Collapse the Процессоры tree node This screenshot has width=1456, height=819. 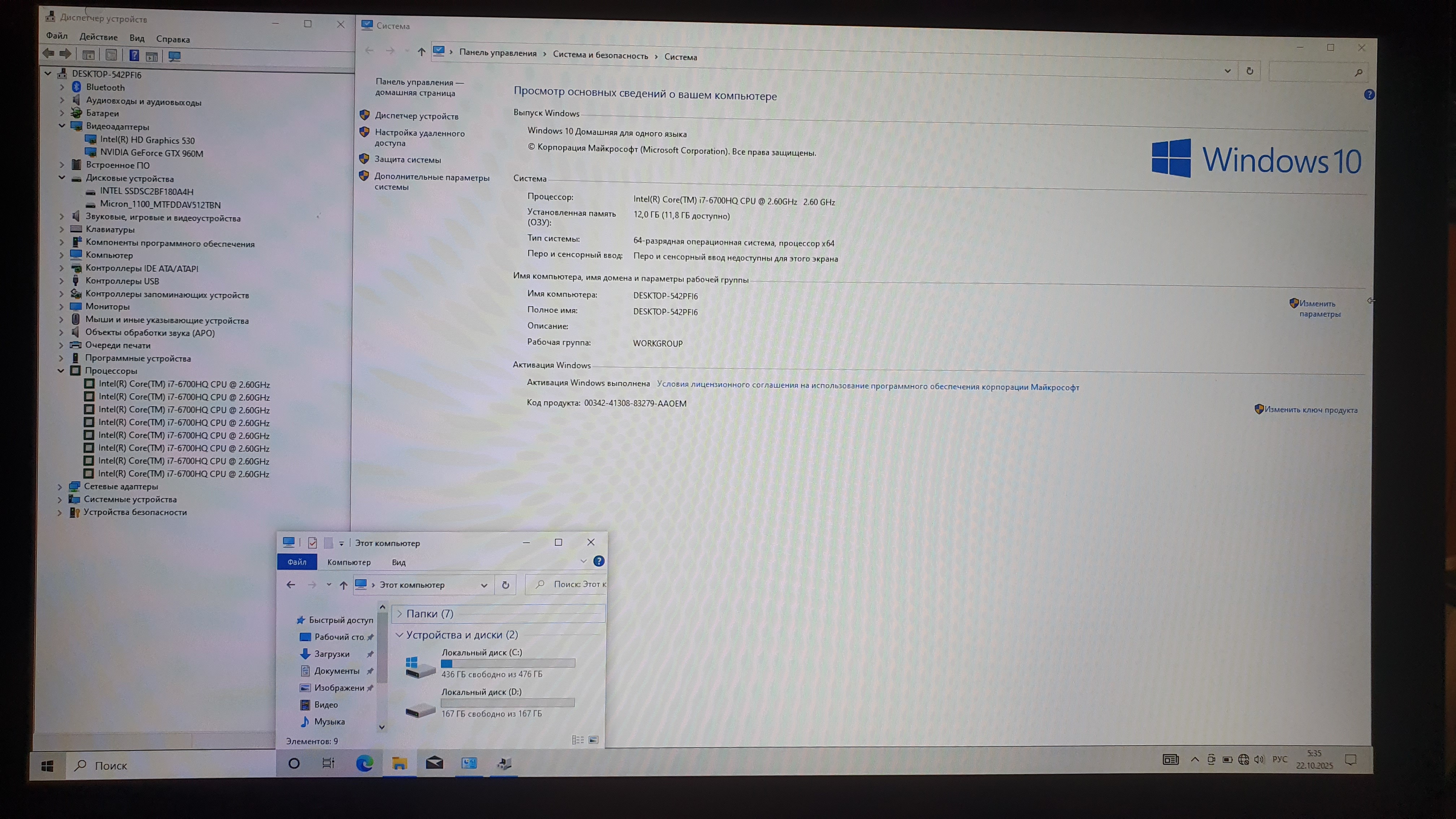pyautogui.click(x=61, y=371)
